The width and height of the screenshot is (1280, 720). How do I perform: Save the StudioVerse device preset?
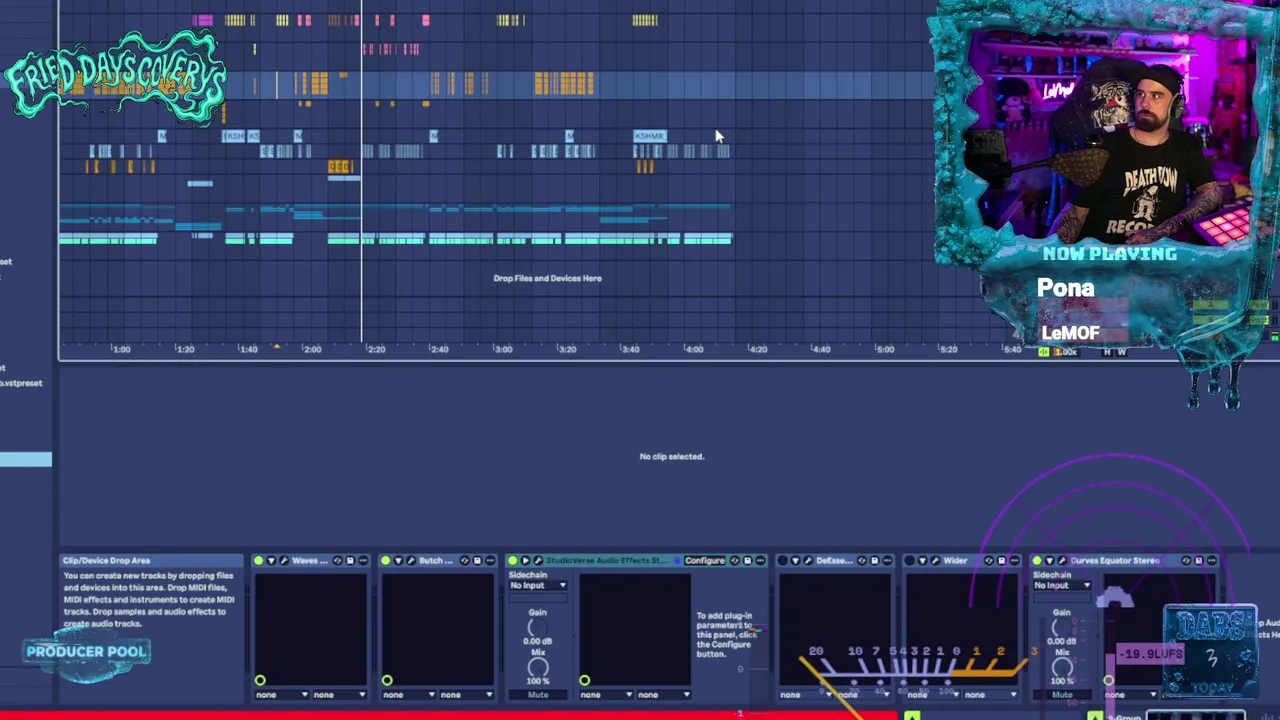(x=747, y=560)
